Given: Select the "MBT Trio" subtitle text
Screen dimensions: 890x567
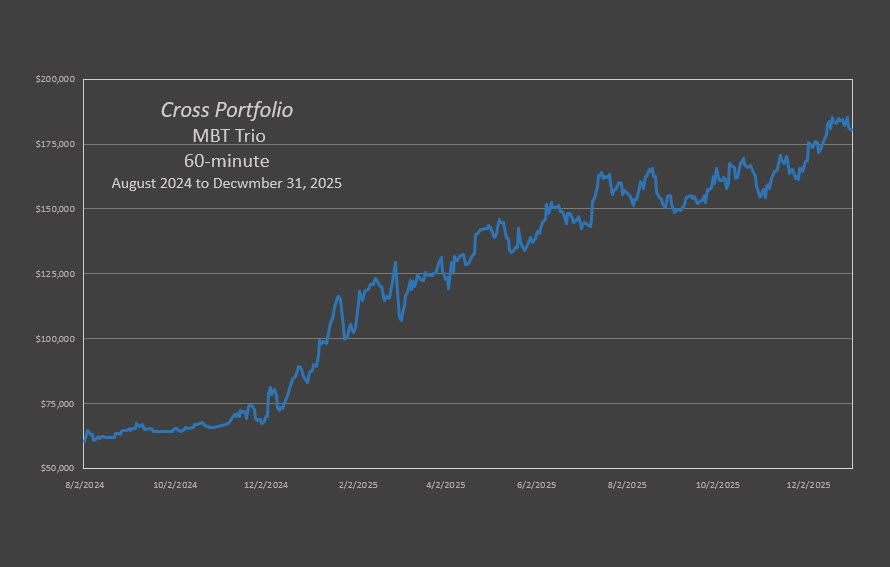Looking at the screenshot, I should coord(227,136).
